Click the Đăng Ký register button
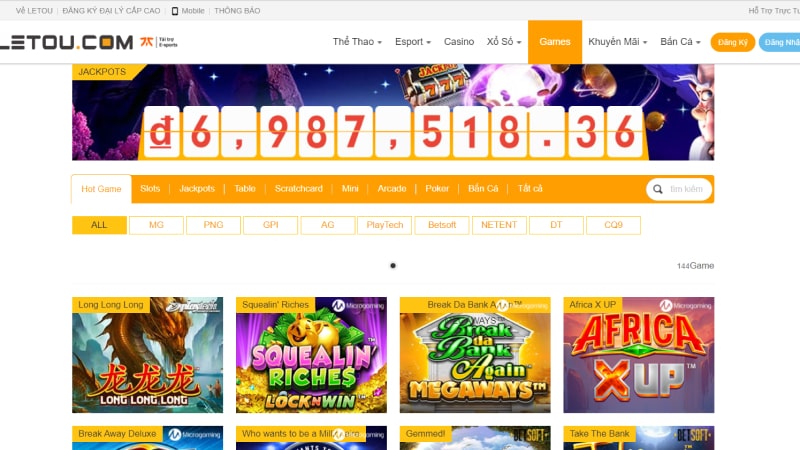This screenshot has height=450, width=800. point(733,42)
